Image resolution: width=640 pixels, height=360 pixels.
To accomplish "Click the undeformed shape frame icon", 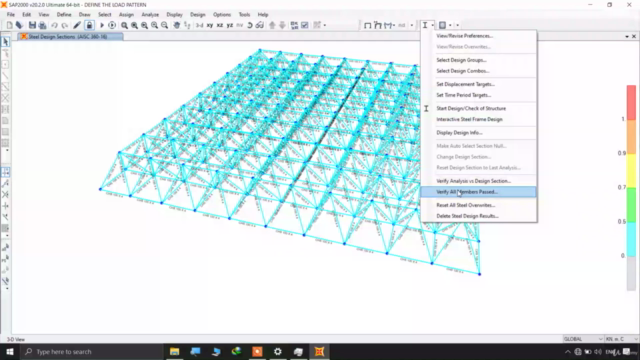I will [x=367, y=25].
